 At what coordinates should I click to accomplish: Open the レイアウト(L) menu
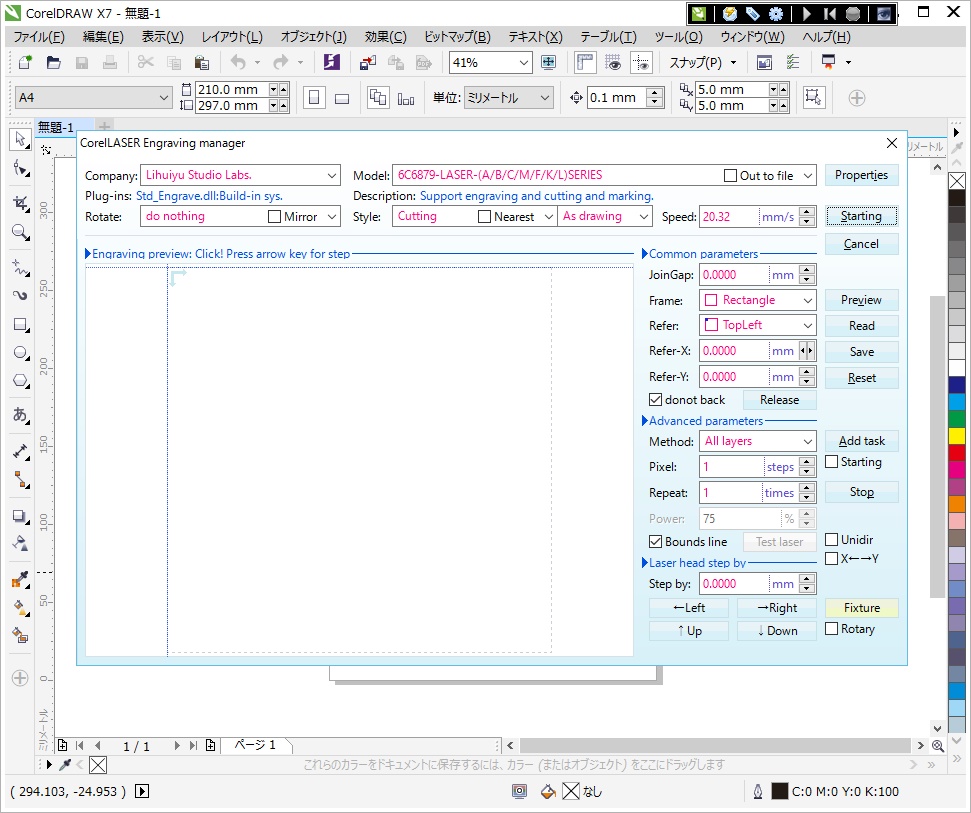pos(232,37)
